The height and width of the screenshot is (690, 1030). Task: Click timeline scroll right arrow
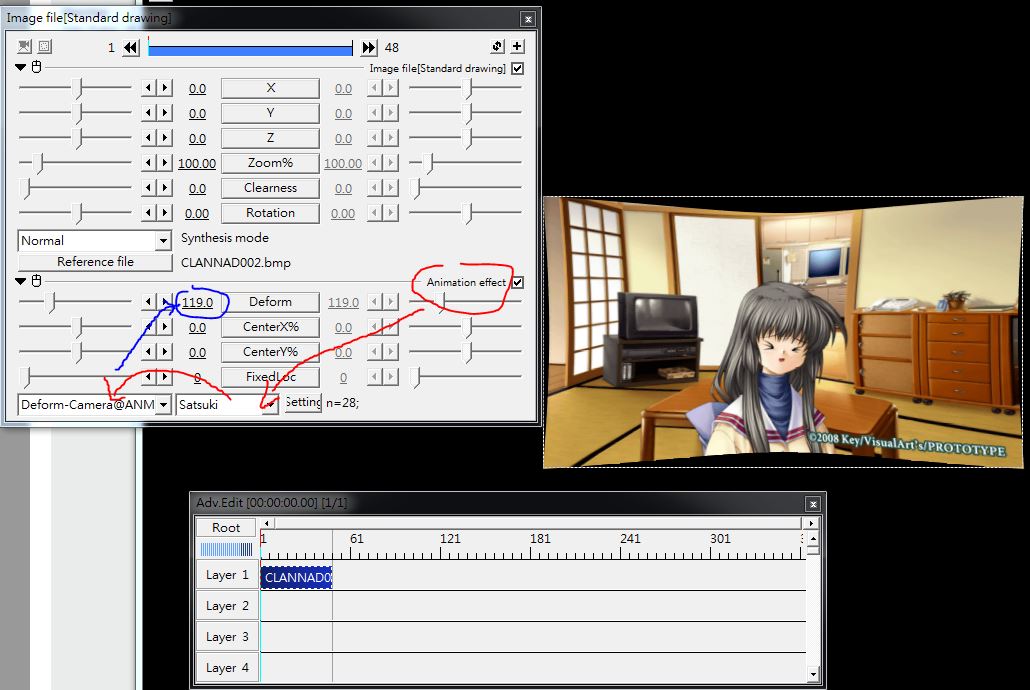(811, 523)
